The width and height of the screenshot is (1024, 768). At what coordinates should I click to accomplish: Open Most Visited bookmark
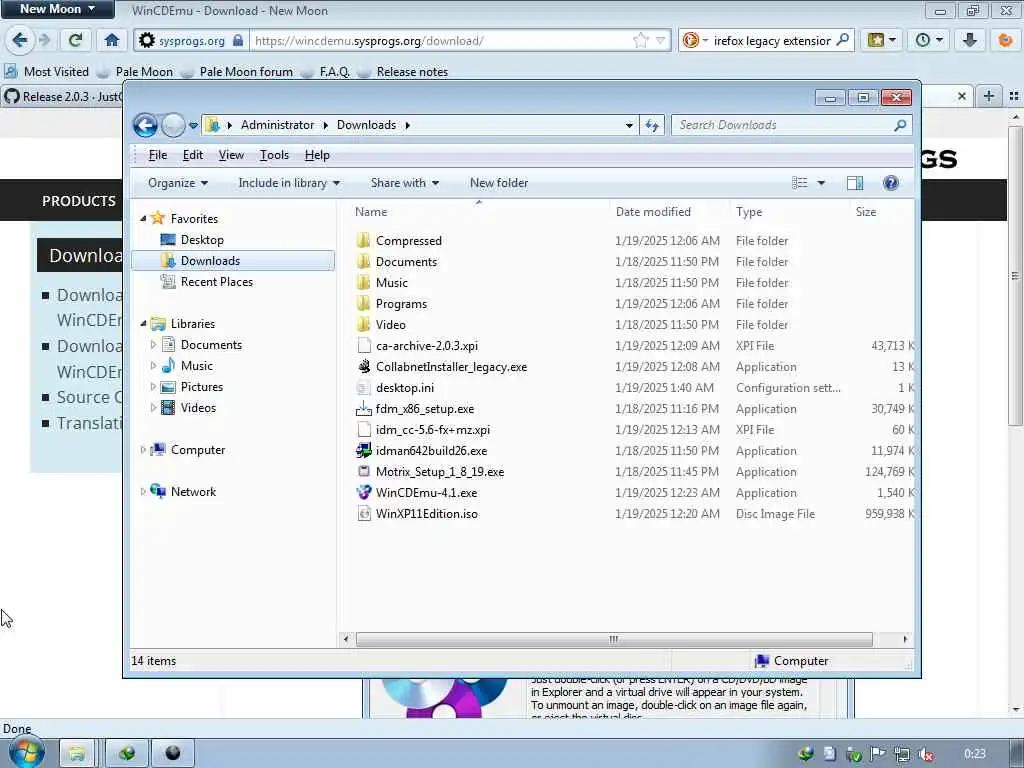tap(46, 72)
